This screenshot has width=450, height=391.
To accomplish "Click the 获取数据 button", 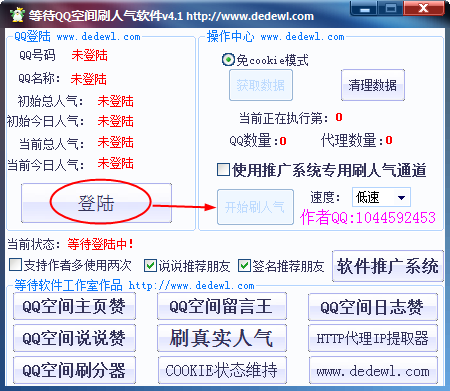I will (261, 85).
